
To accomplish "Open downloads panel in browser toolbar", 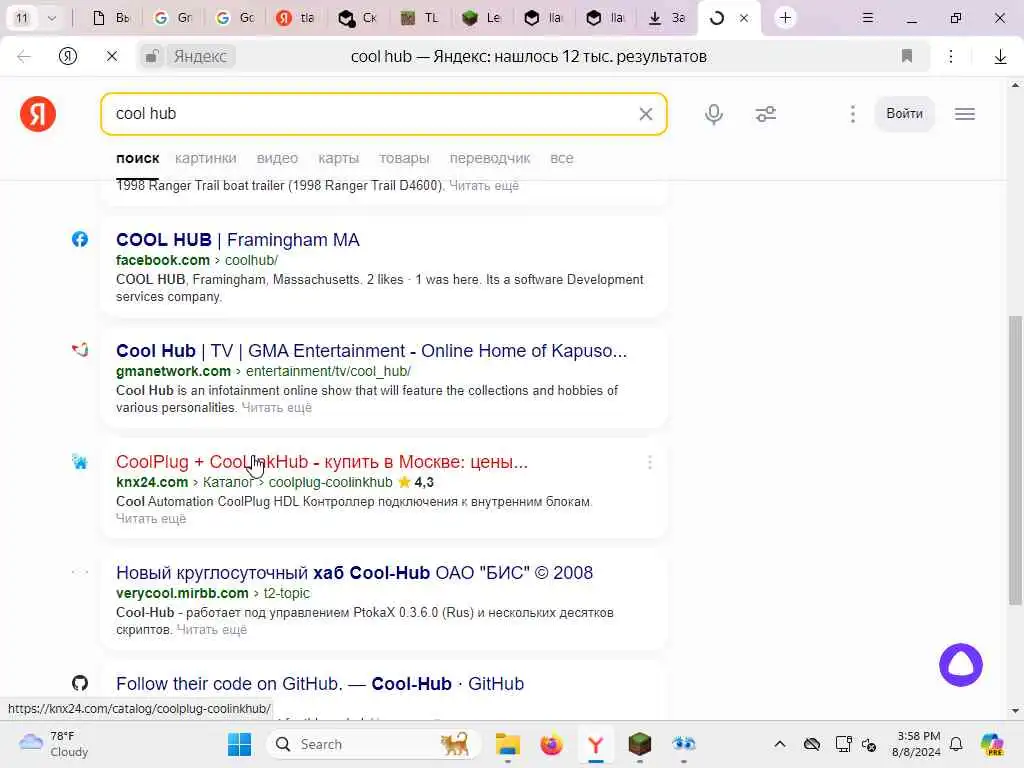I will point(1000,57).
